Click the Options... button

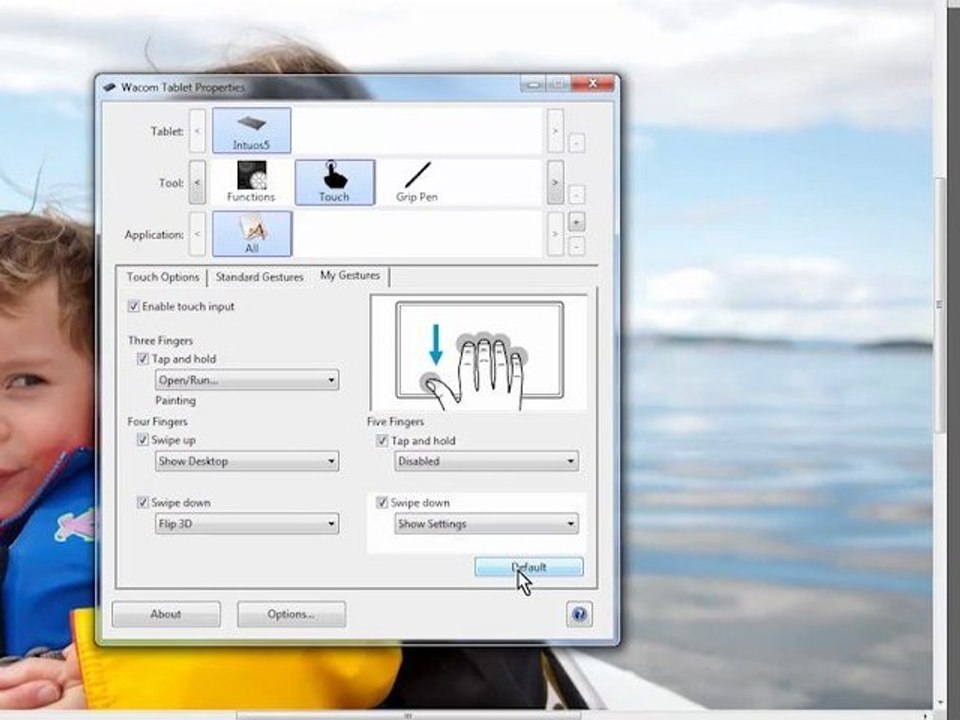click(x=291, y=613)
